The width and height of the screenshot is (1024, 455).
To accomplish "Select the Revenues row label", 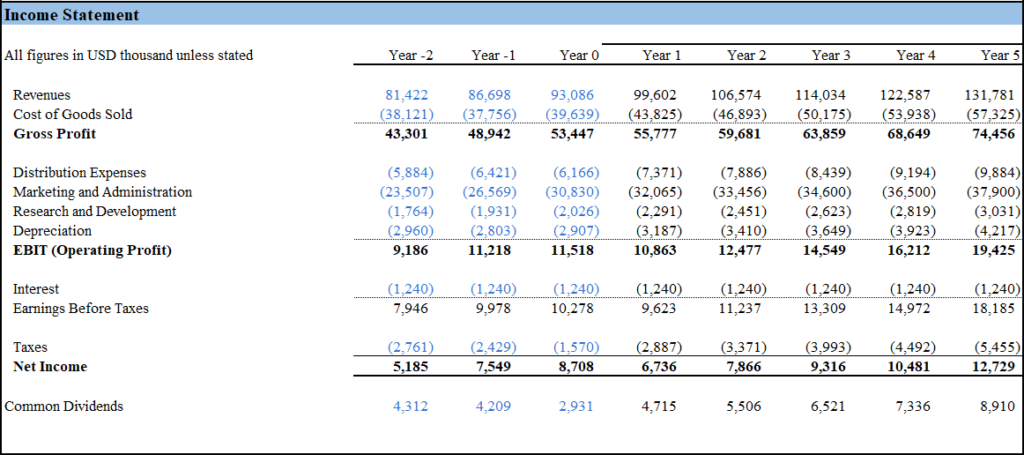I will 41,95.
